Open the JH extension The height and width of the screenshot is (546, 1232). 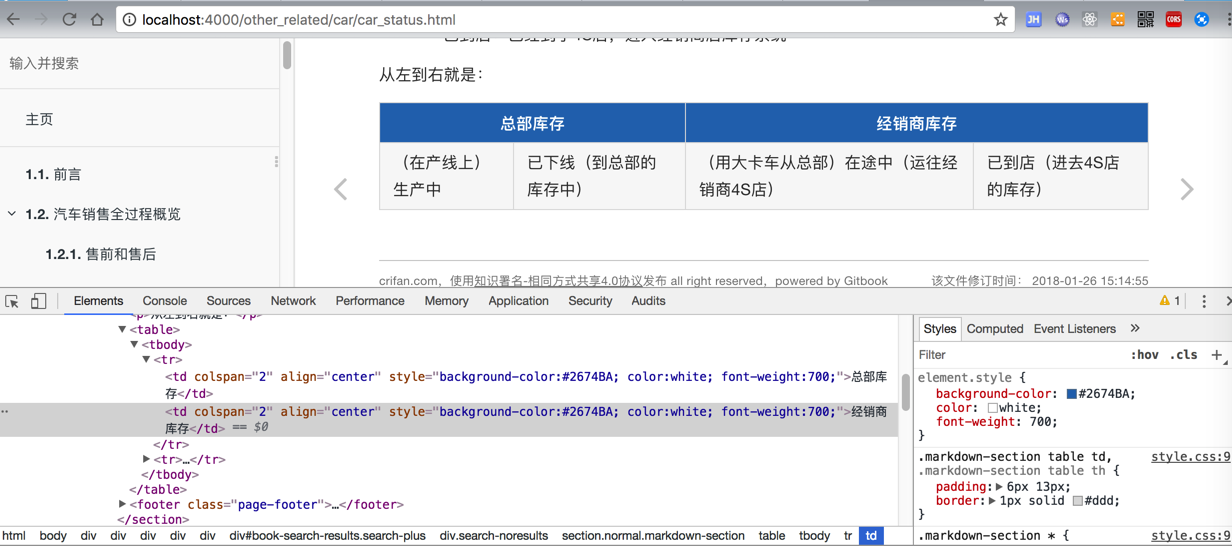(x=1034, y=19)
